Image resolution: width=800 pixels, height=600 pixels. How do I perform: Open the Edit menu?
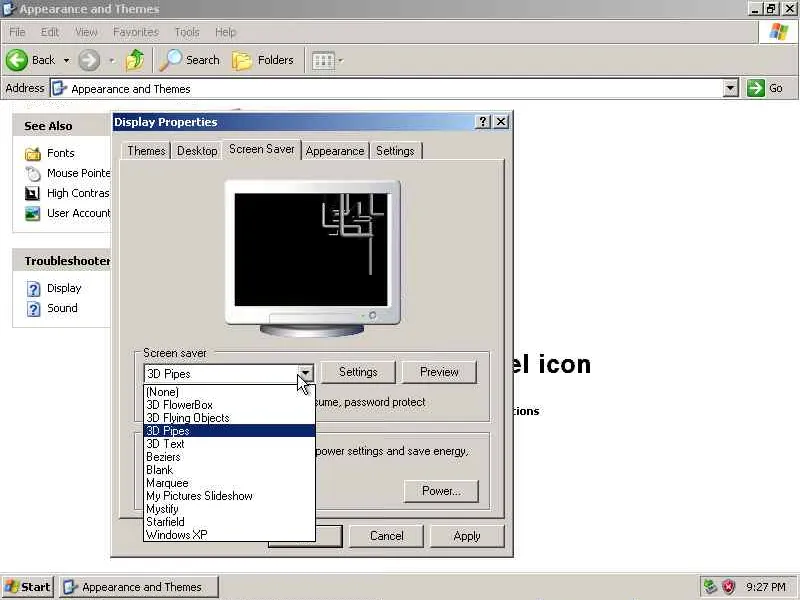tap(49, 32)
